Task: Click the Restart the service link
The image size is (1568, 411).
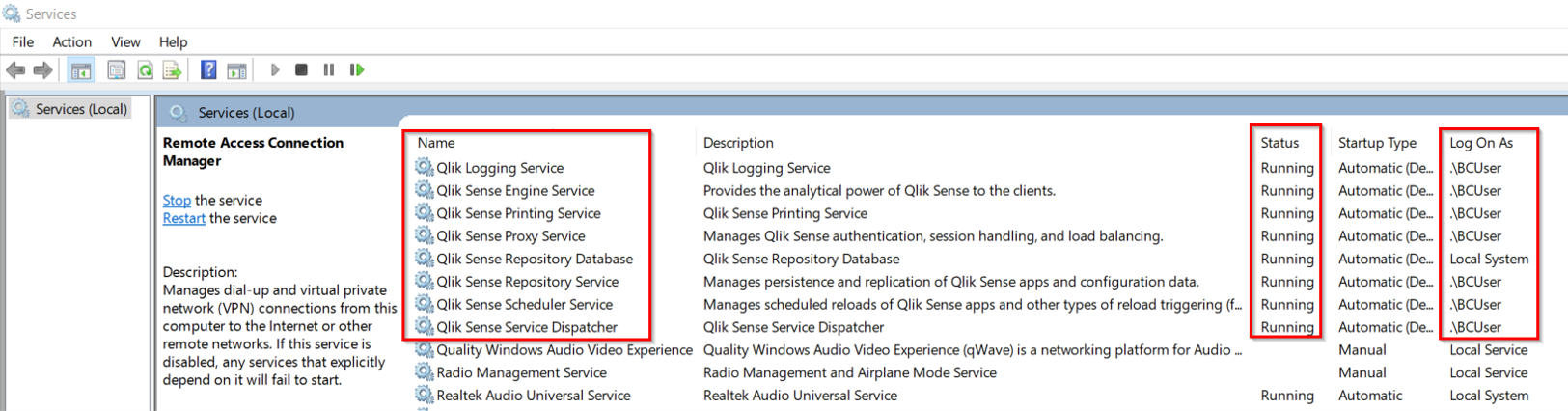Action: [x=183, y=218]
